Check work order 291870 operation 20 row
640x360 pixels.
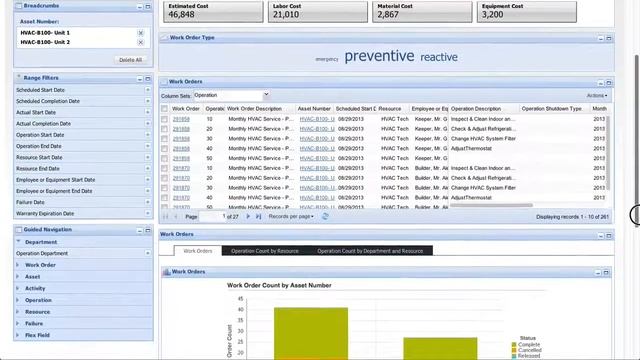coord(164,178)
